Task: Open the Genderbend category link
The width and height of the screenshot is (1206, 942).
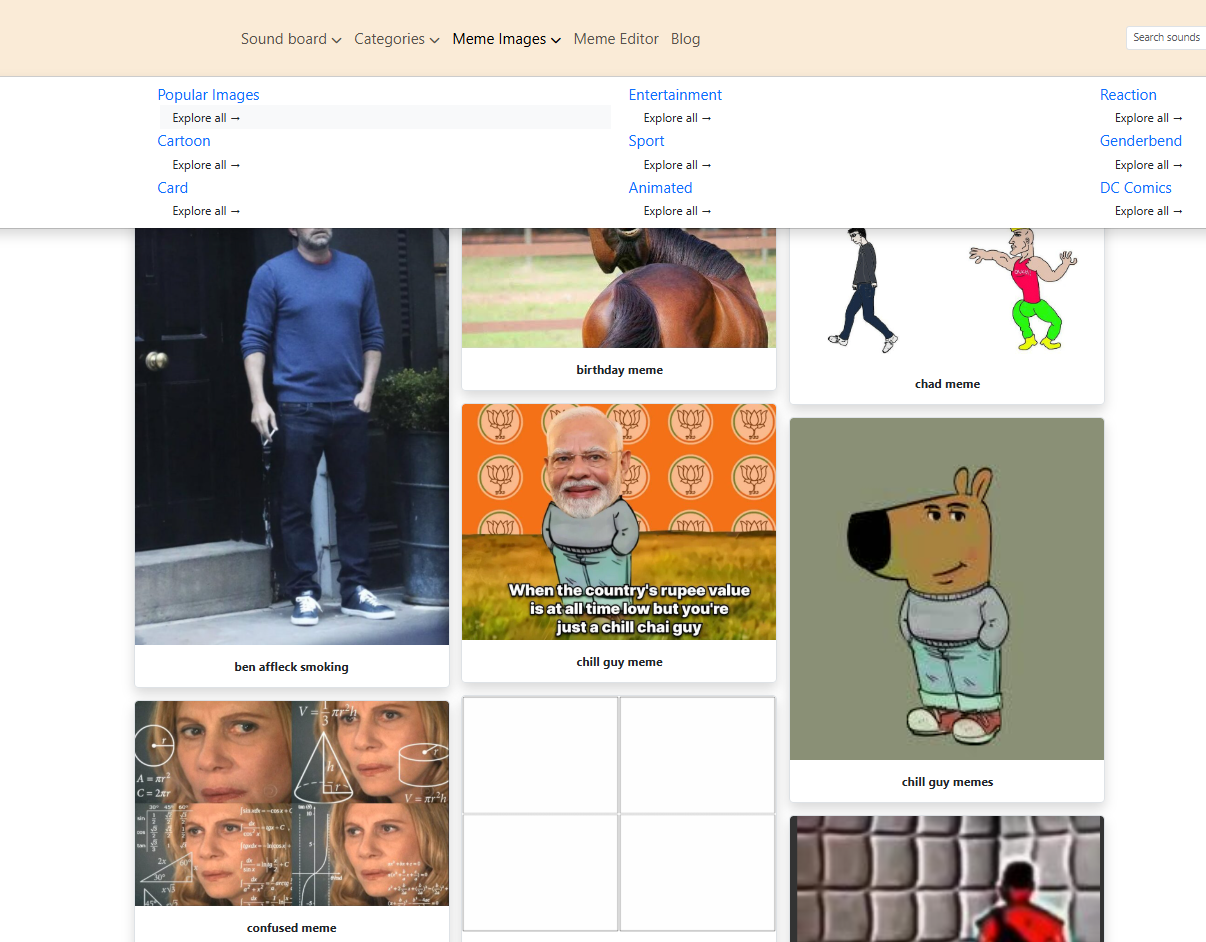Action: click(x=1140, y=141)
